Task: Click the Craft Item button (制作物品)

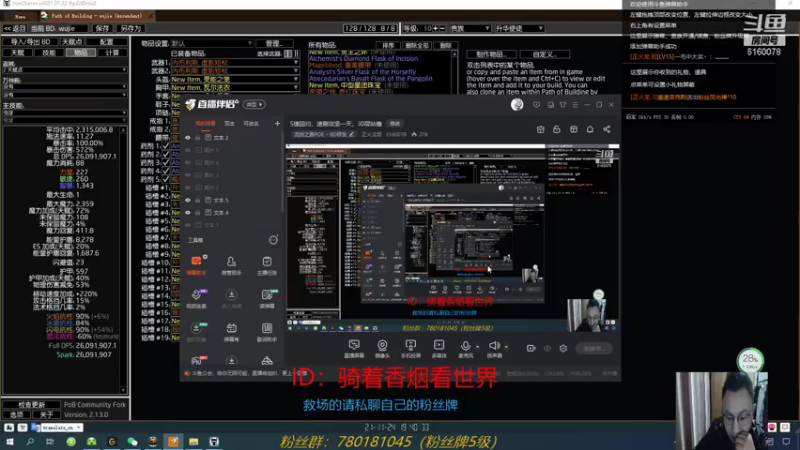Action: [491, 54]
